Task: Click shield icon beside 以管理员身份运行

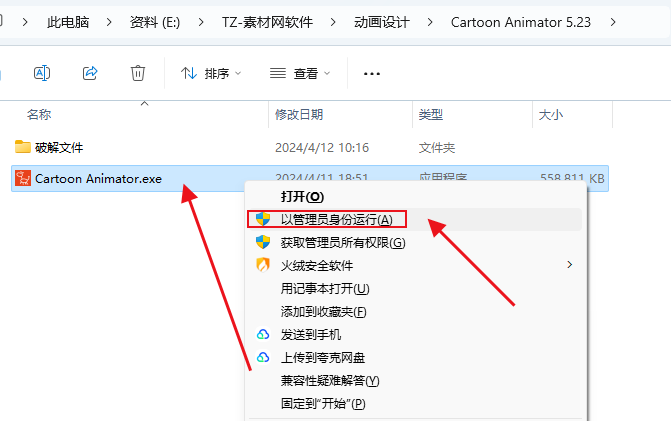Action: (x=263, y=219)
